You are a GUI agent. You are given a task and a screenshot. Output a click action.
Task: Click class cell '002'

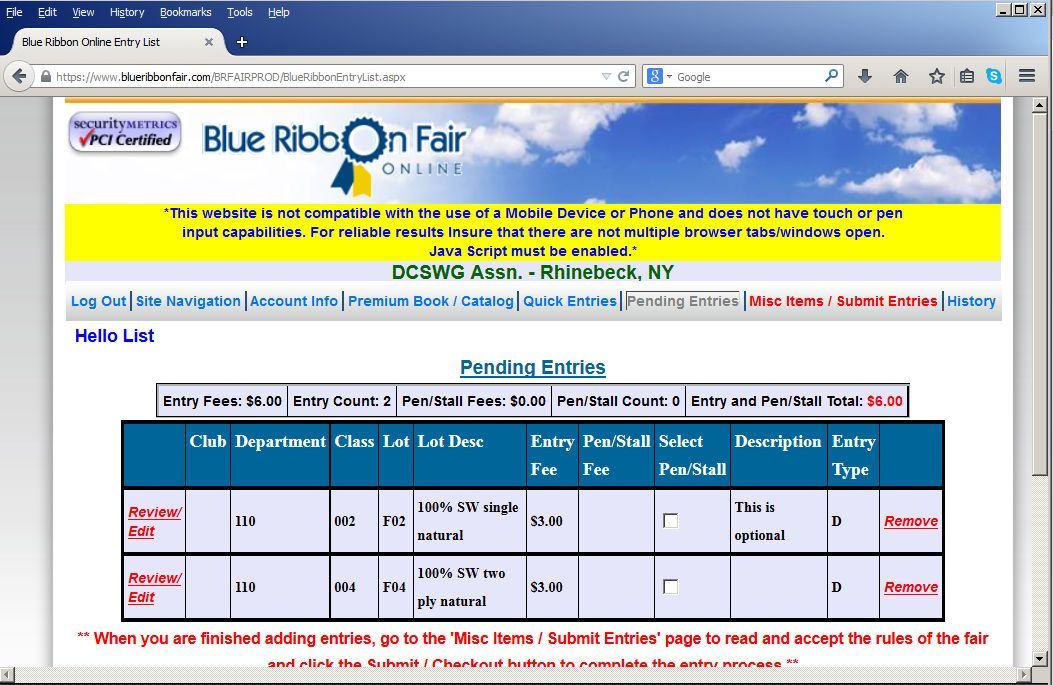(354, 521)
